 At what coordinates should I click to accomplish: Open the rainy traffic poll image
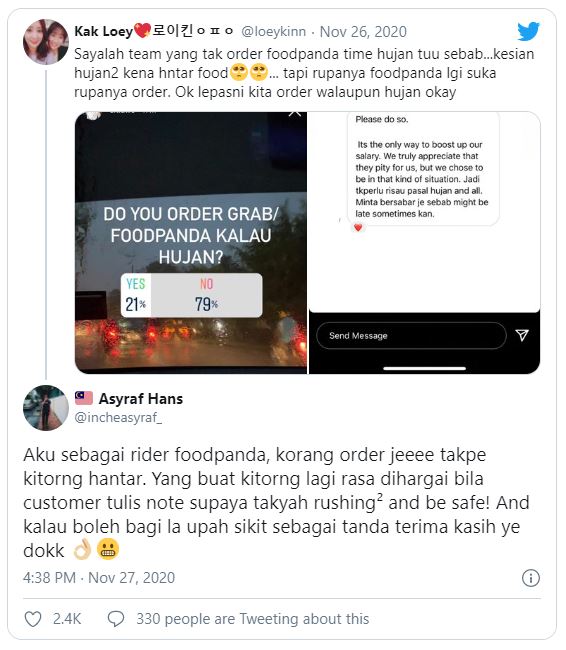pos(191,243)
